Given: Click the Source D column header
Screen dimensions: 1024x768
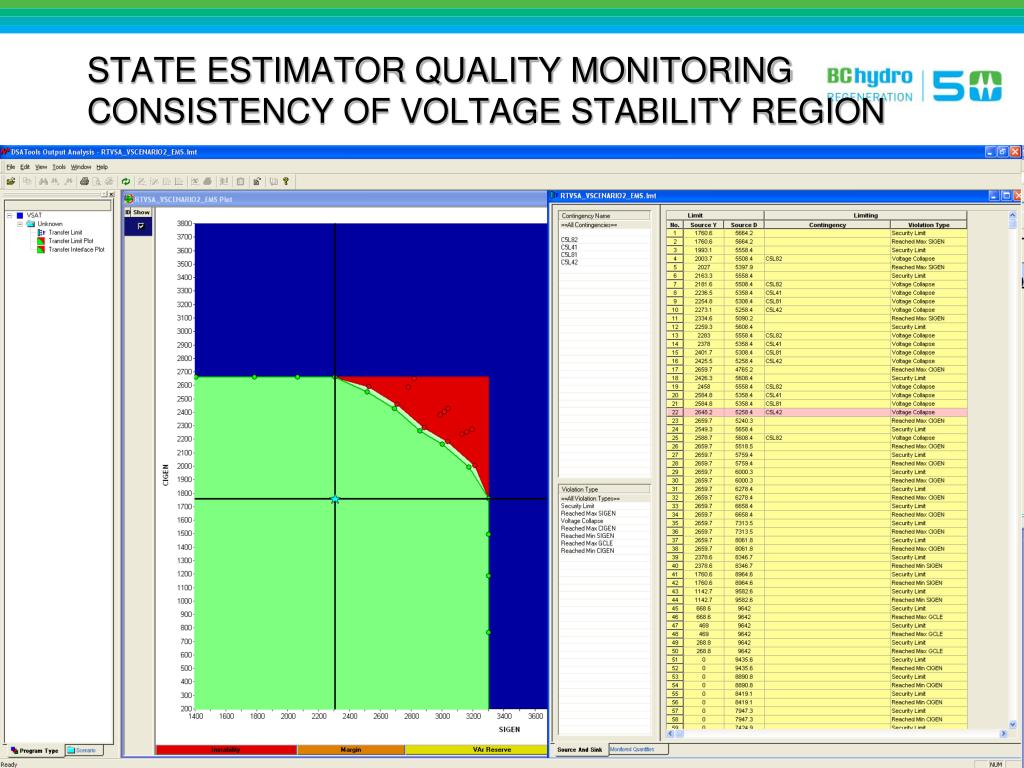Looking at the screenshot, I should pos(744,225).
